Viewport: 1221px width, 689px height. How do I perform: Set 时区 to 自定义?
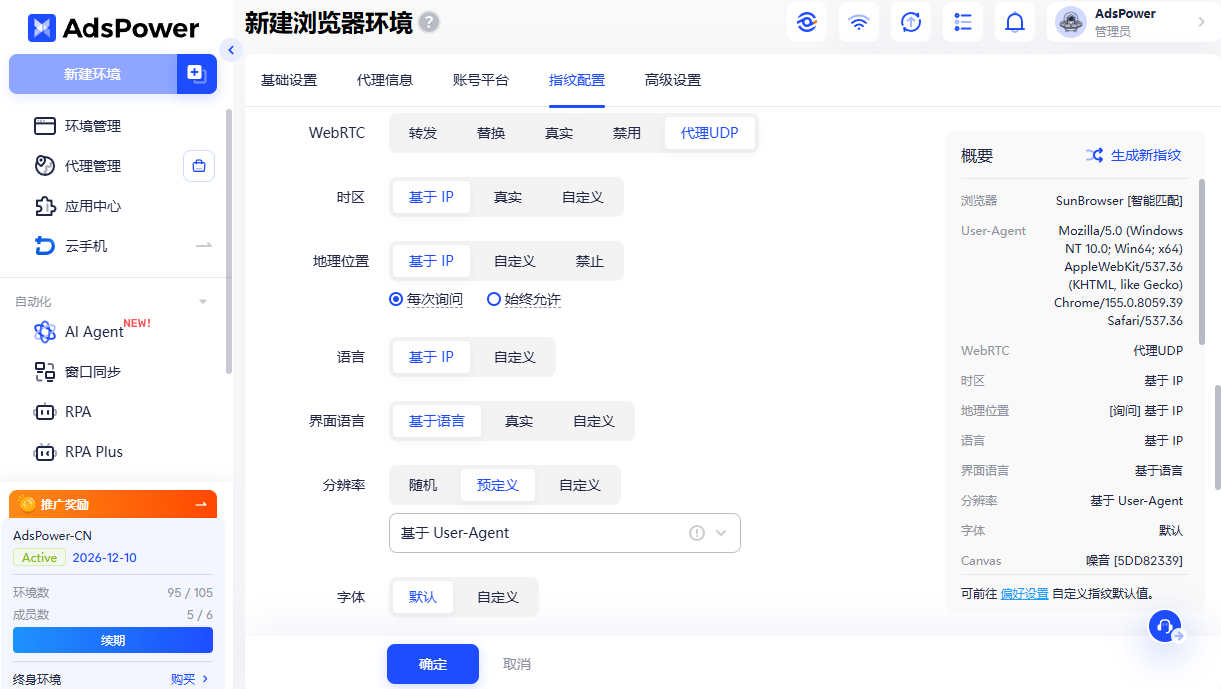point(583,197)
